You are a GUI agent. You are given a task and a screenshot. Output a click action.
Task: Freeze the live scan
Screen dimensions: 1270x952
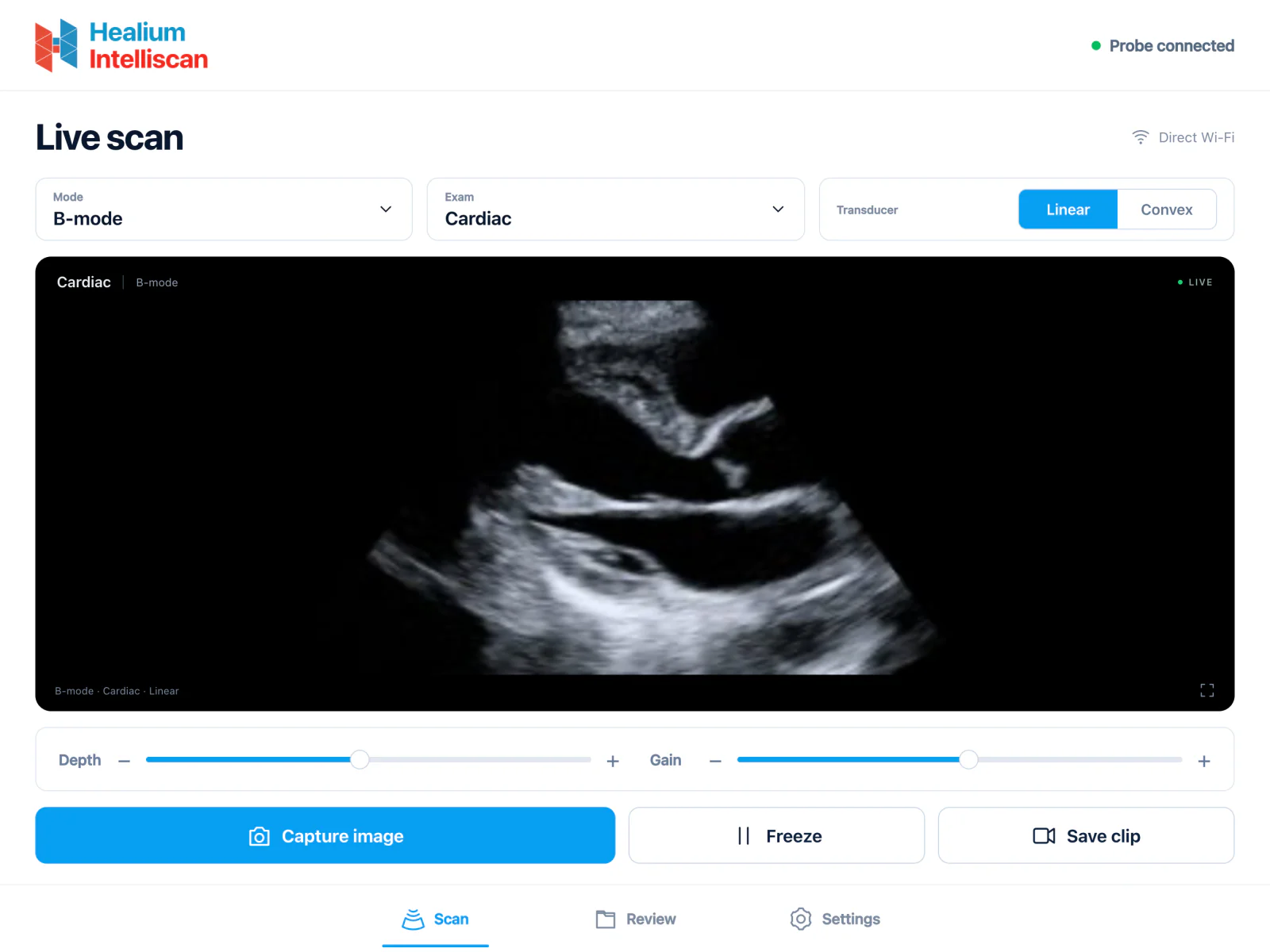776,835
